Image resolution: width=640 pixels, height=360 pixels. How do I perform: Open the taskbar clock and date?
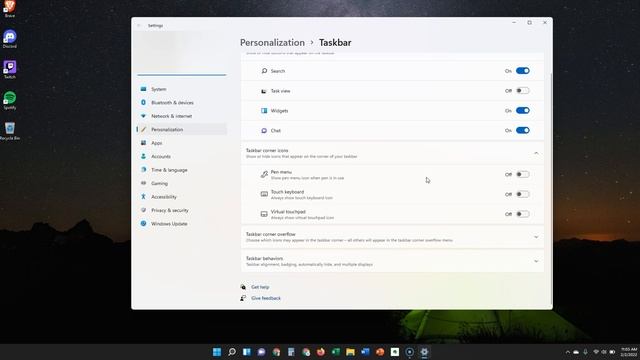(629, 352)
